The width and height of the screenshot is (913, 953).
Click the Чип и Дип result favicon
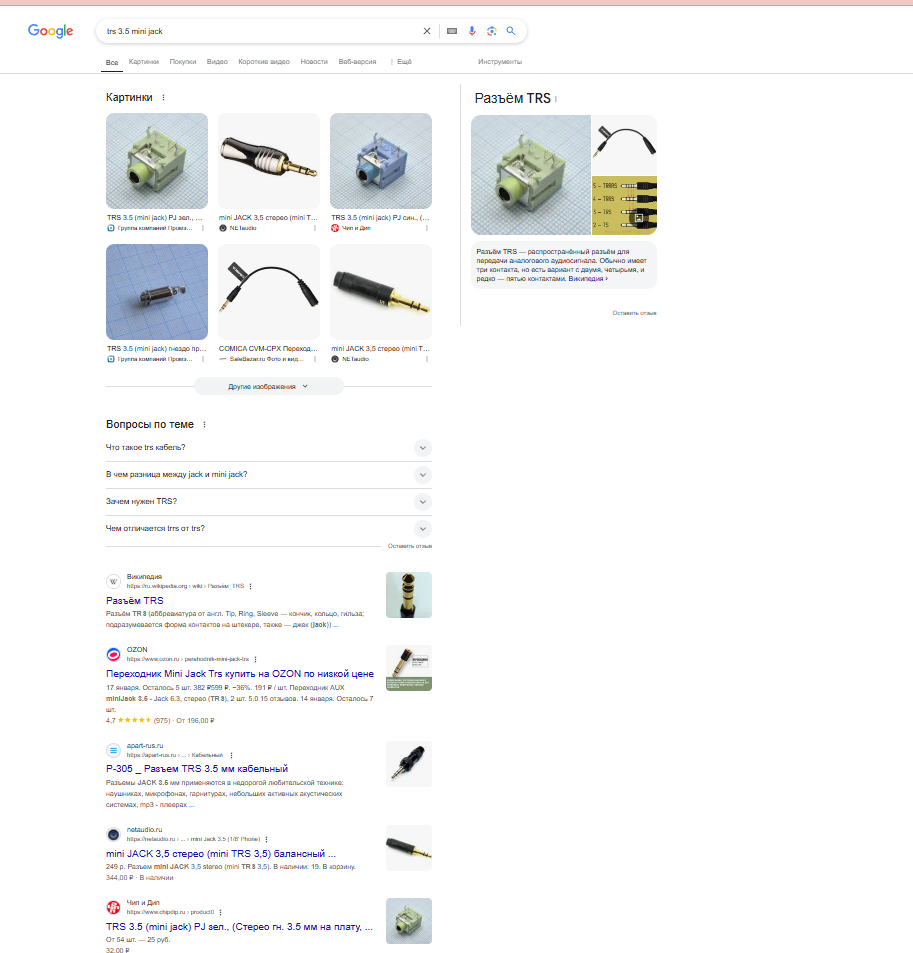point(114,907)
